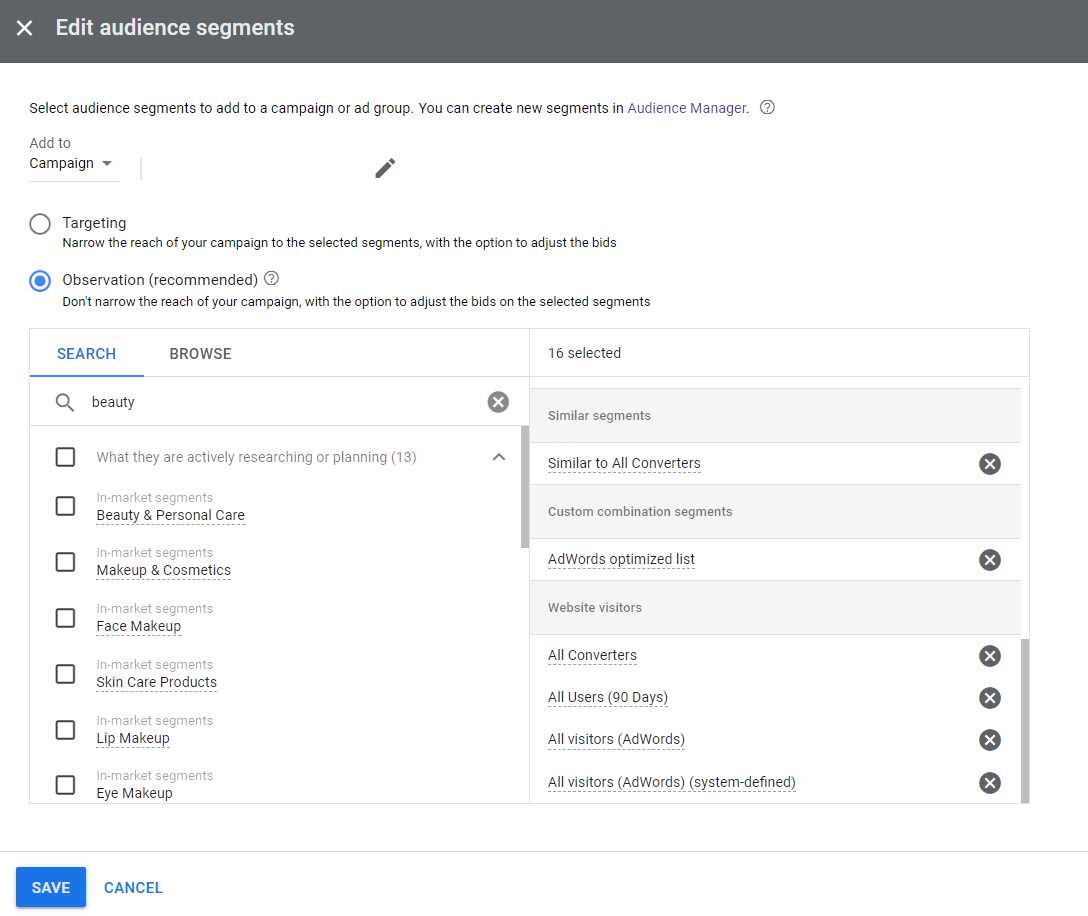This screenshot has width=1088, height=916.
Task: Click the Eye Makeup segment name
Action: point(135,793)
